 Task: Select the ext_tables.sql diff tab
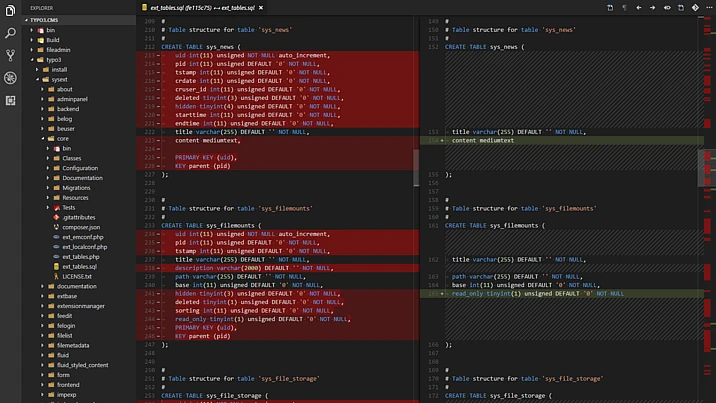click(198, 7)
